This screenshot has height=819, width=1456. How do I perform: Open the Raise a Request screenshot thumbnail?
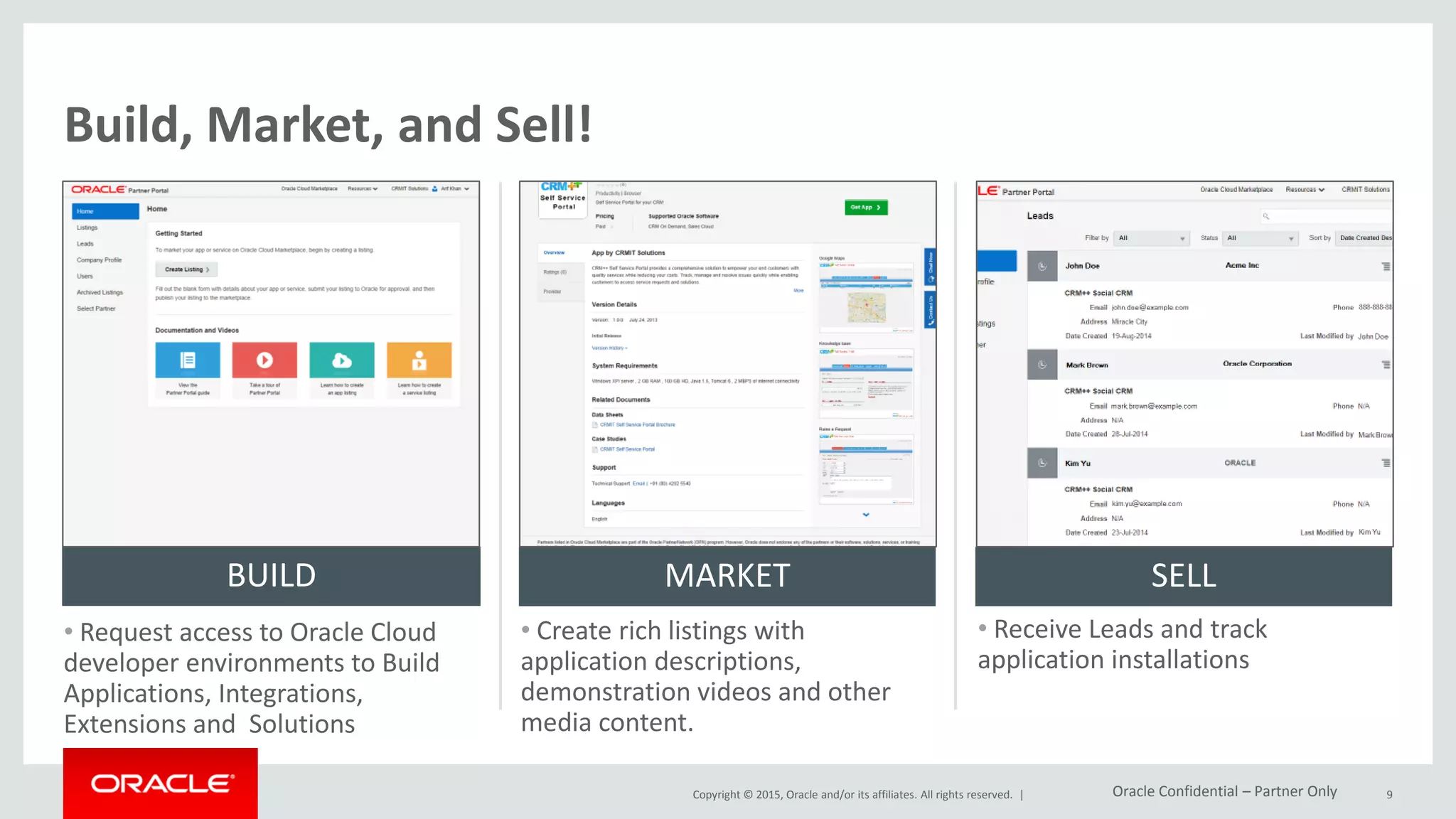point(866,469)
